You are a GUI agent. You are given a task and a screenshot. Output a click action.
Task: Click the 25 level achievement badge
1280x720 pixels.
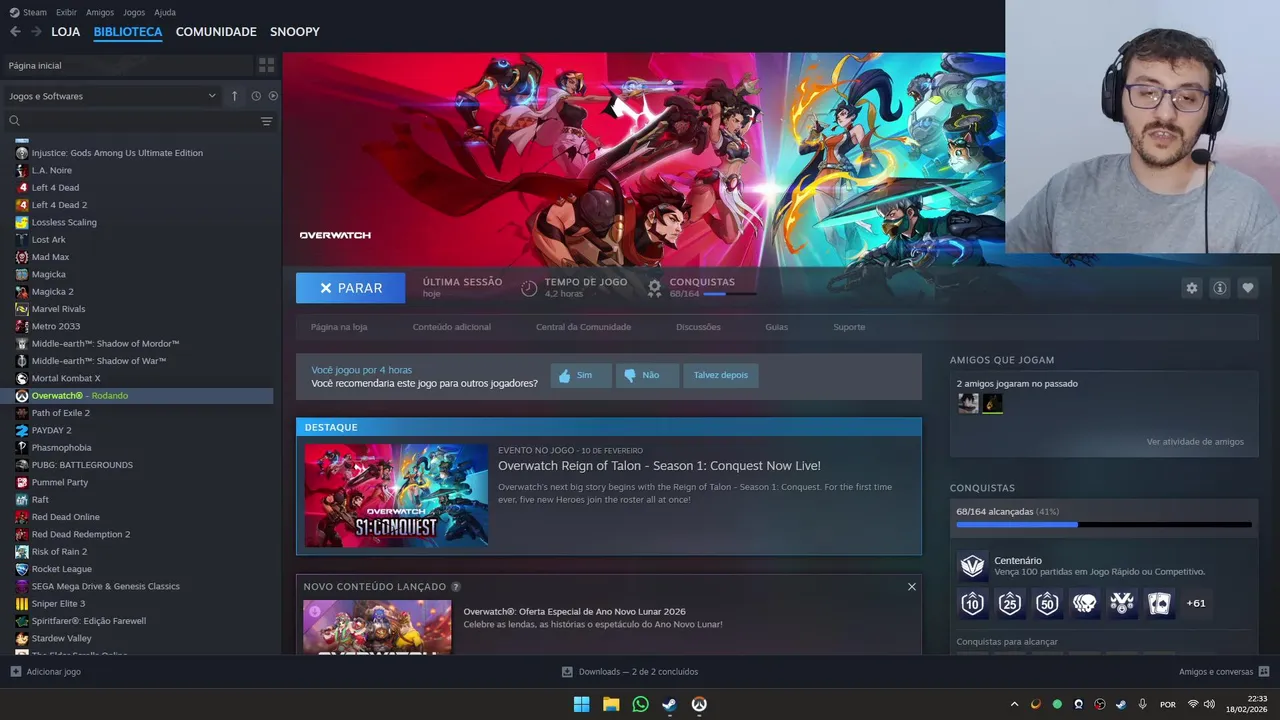tap(1010, 603)
